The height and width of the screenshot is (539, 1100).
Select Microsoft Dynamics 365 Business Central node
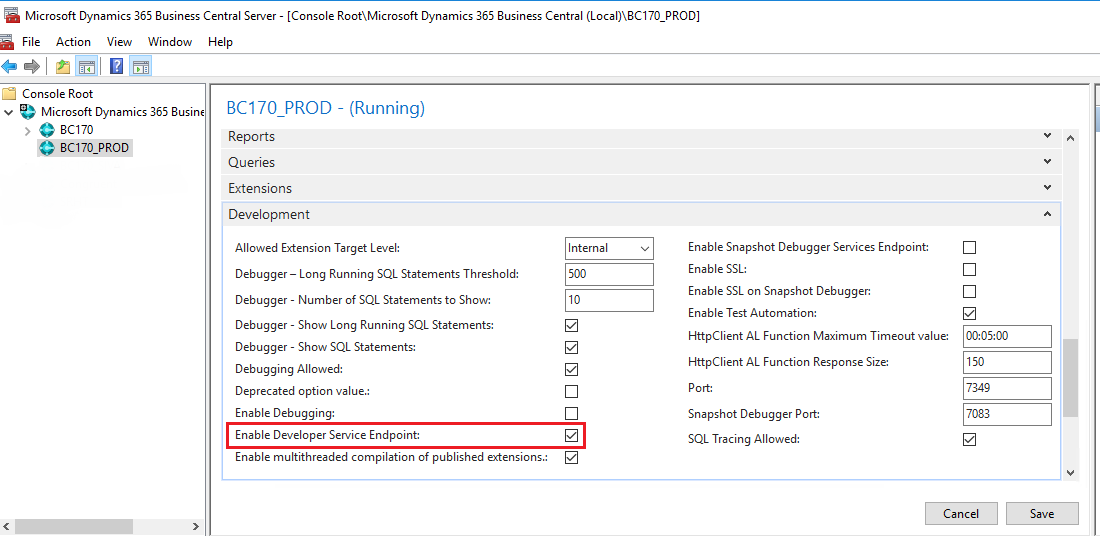click(x=122, y=112)
